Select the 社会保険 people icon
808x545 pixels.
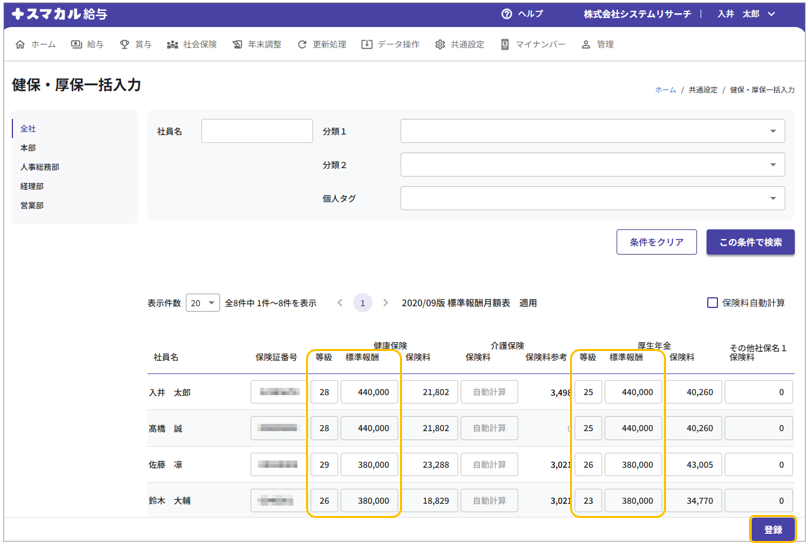pos(172,45)
